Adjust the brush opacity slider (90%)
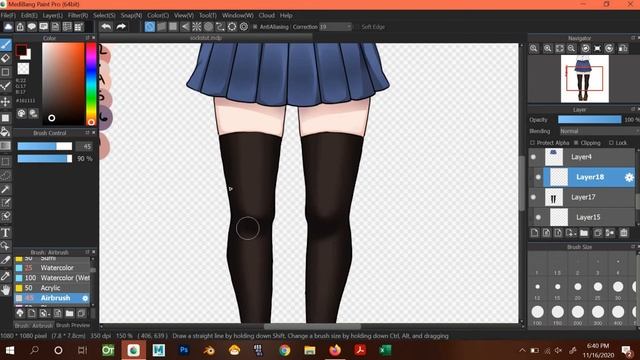This screenshot has height=360, width=640. tap(44, 159)
